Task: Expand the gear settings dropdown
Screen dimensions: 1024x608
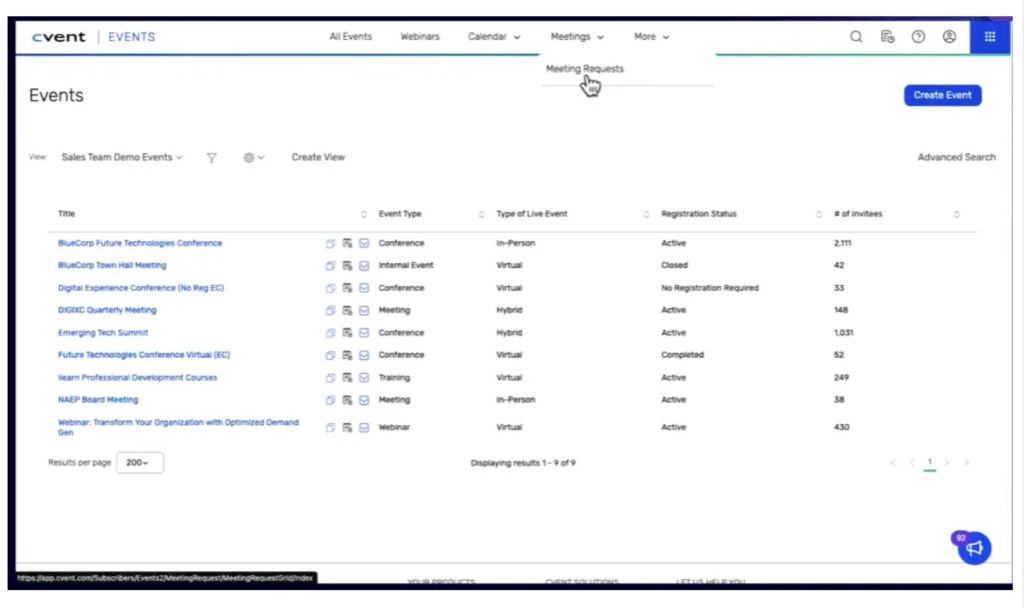Action: pyautogui.click(x=254, y=158)
